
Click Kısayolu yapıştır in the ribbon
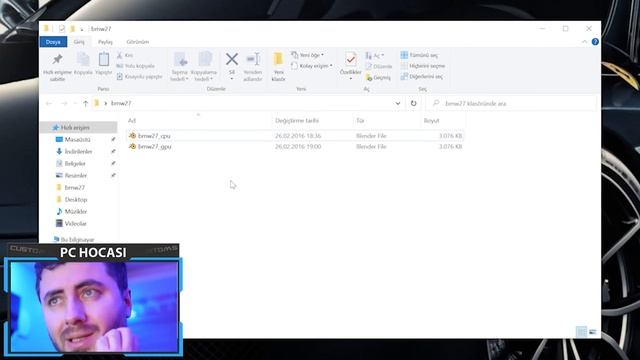[x=139, y=76]
